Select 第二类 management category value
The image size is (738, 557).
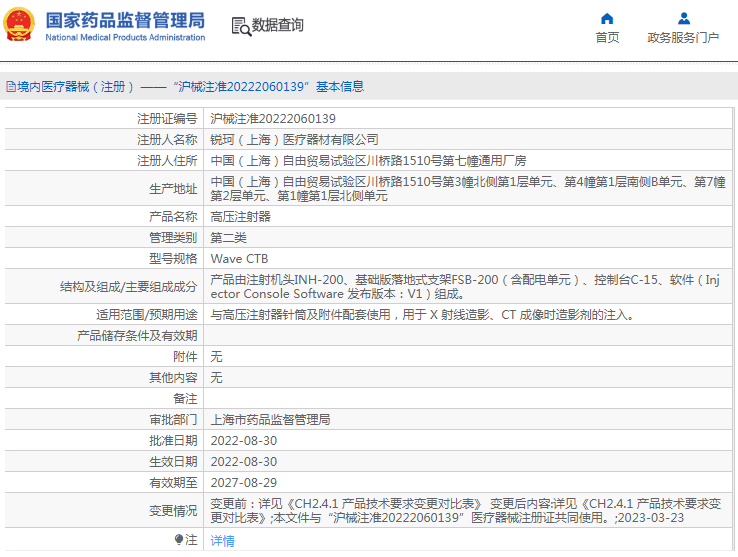point(228,238)
